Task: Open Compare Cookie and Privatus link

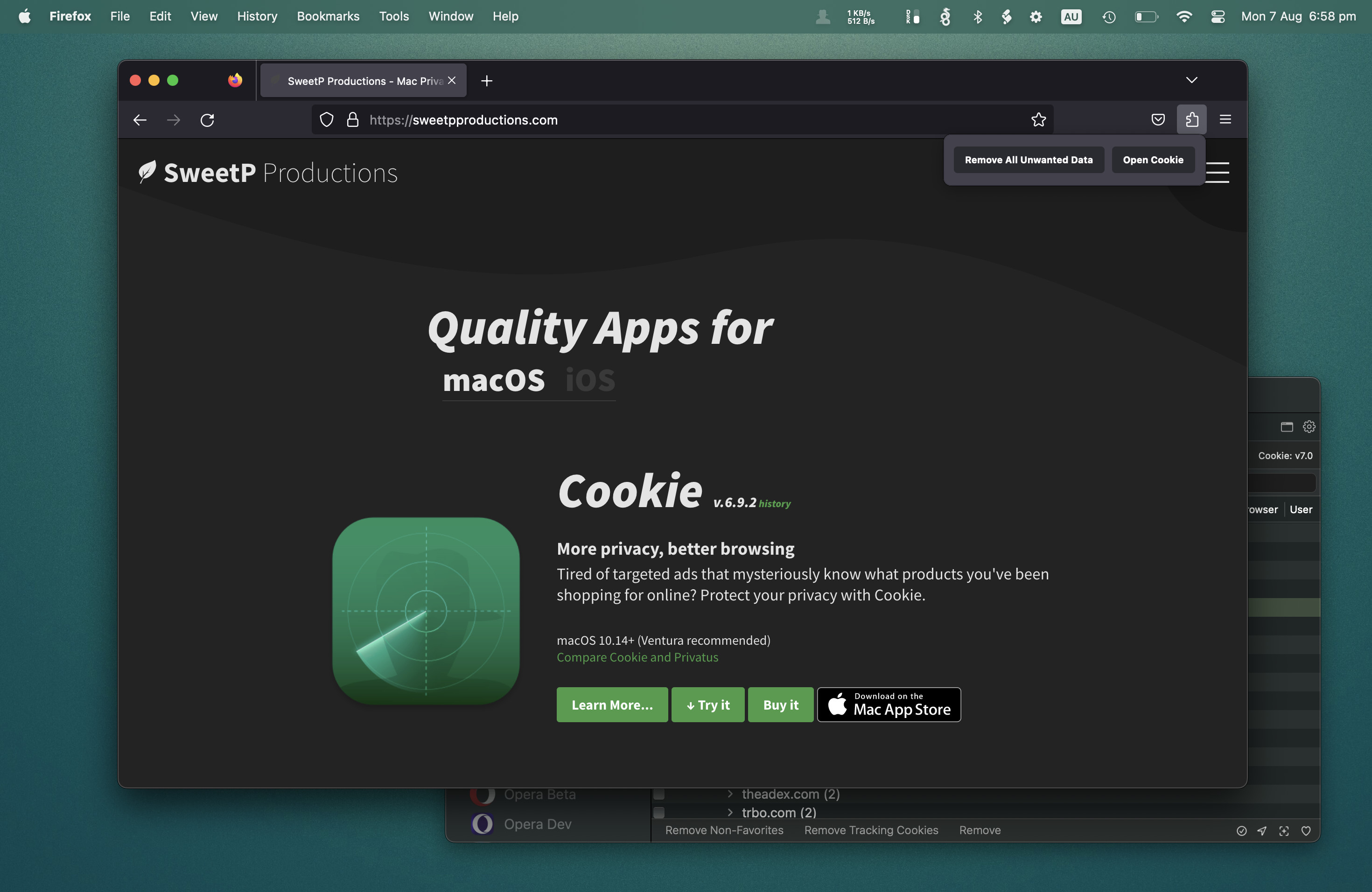Action: pyautogui.click(x=637, y=657)
